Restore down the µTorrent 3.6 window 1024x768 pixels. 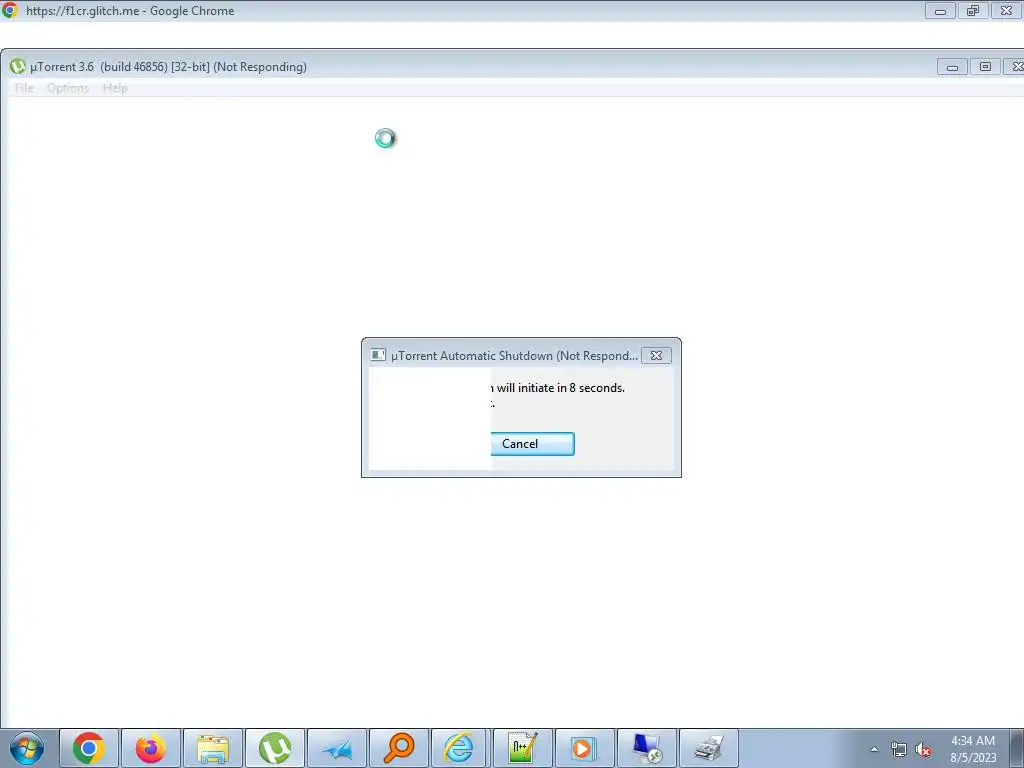tap(985, 67)
